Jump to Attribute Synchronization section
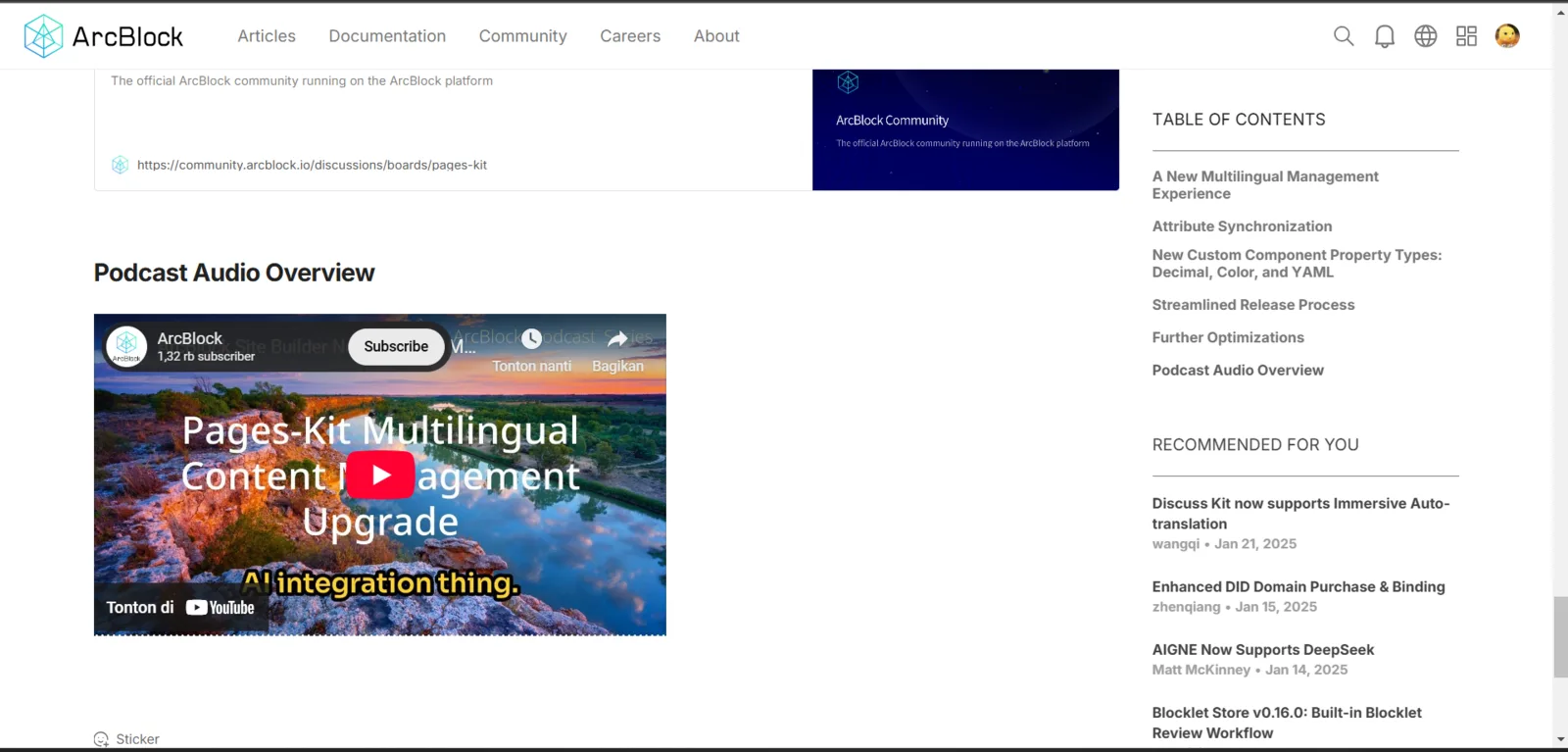Image resolution: width=1568 pixels, height=752 pixels. [x=1242, y=226]
